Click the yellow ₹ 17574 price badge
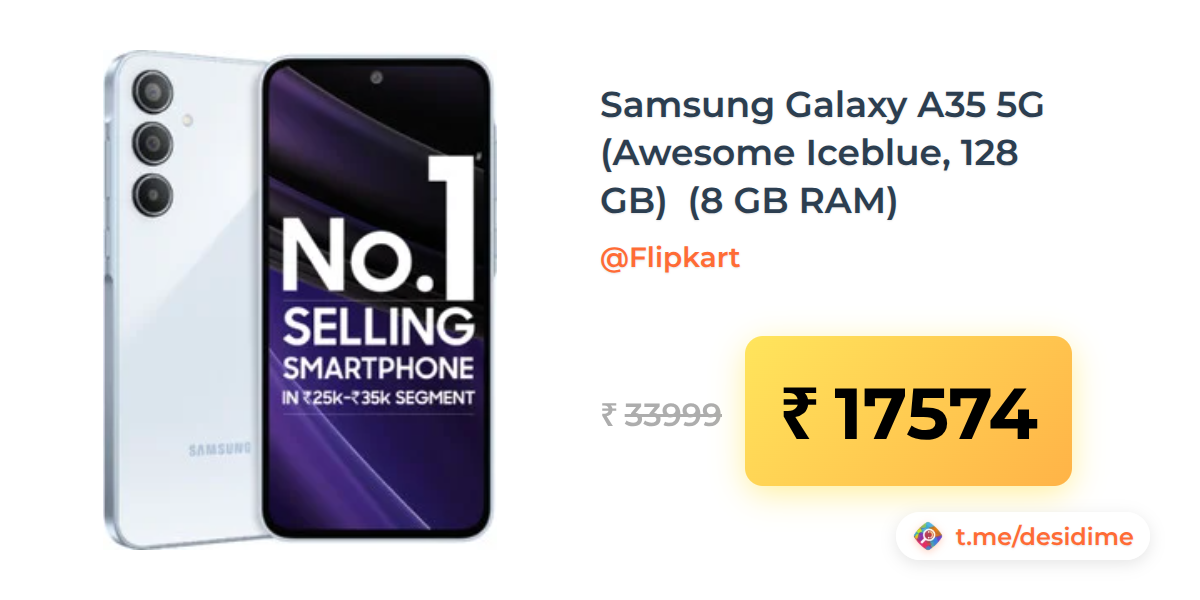Screen dimensions: 1200x600 tap(908, 411)
